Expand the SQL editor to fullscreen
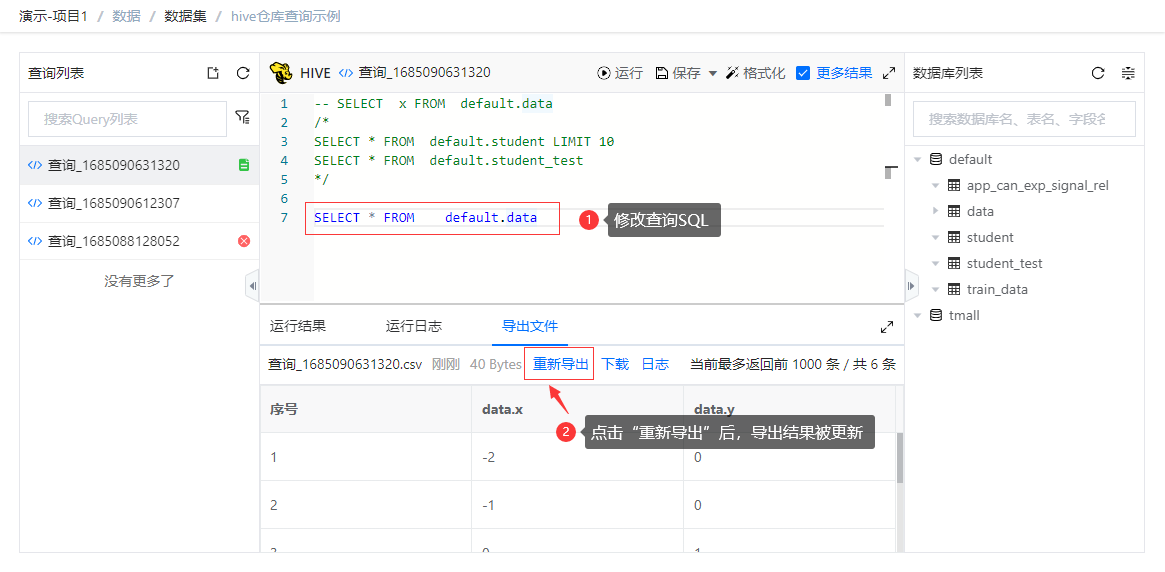The image size is (1165, 572). 889,73
